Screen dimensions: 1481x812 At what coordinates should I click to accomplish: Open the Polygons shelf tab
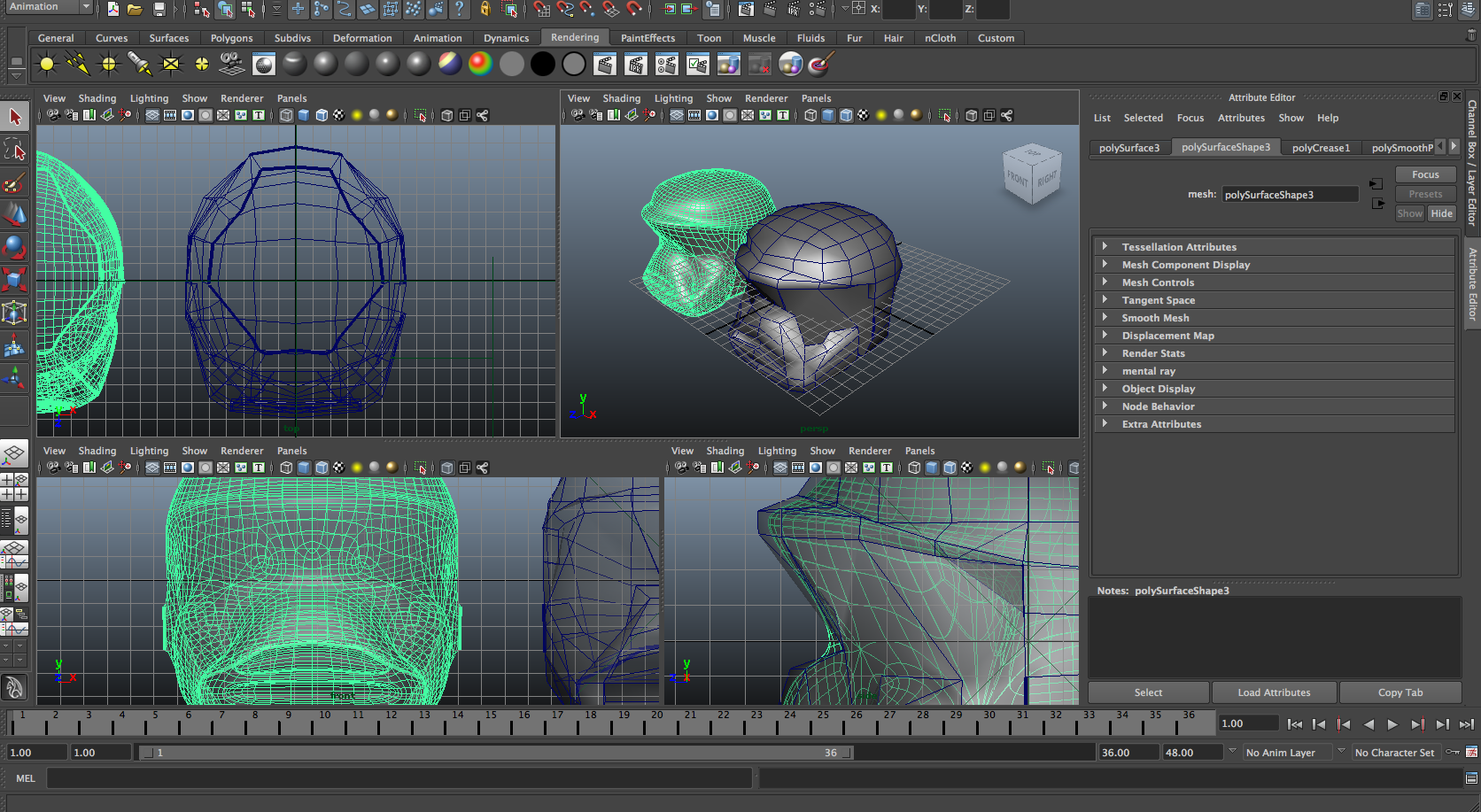tap(231, 38)
